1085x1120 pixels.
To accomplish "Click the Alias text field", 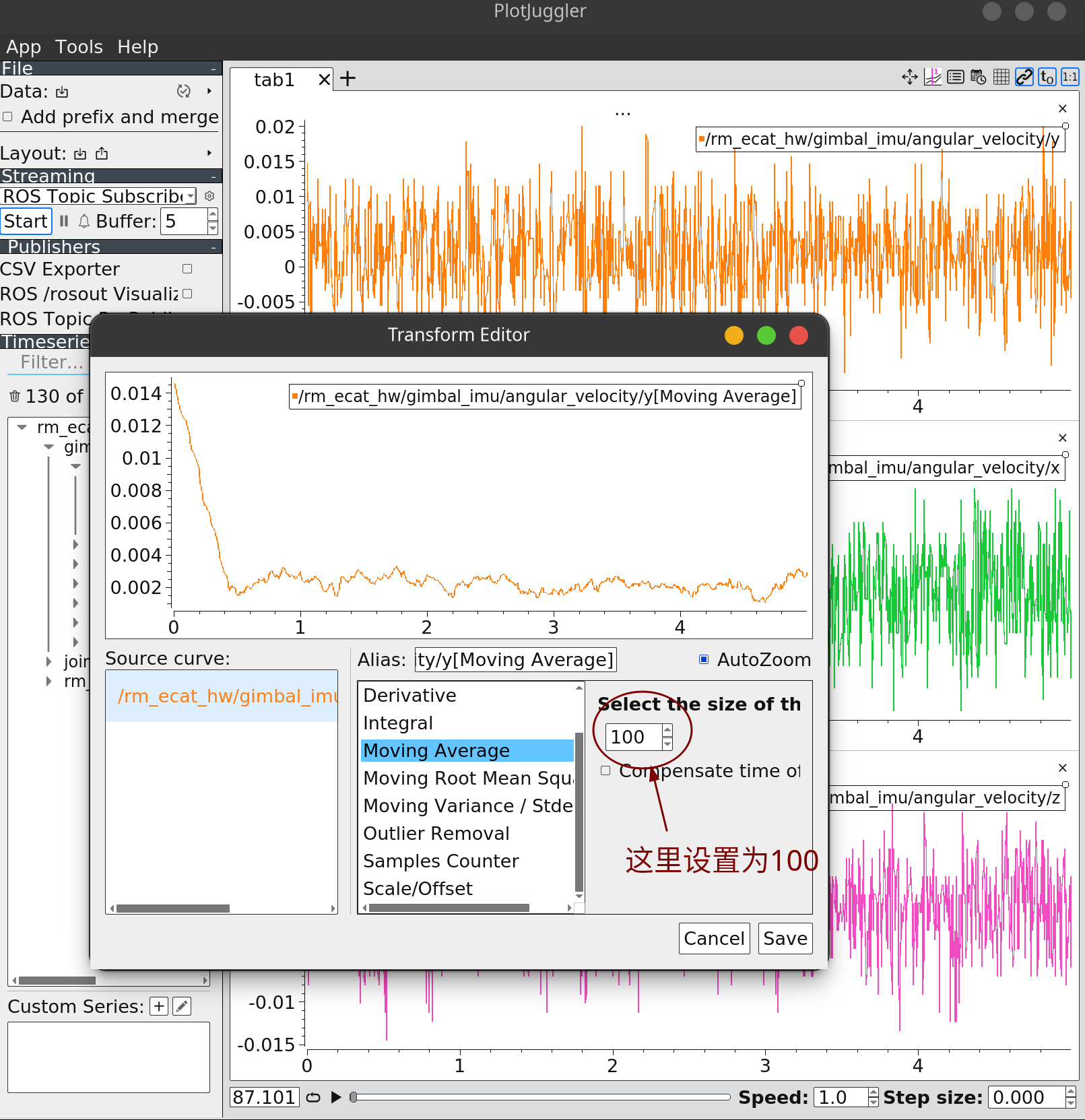I will tap(516, 659).
